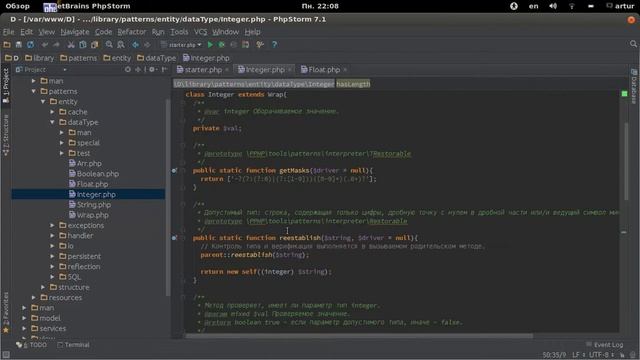Click the Copy toolbar icon

point(83,45)
